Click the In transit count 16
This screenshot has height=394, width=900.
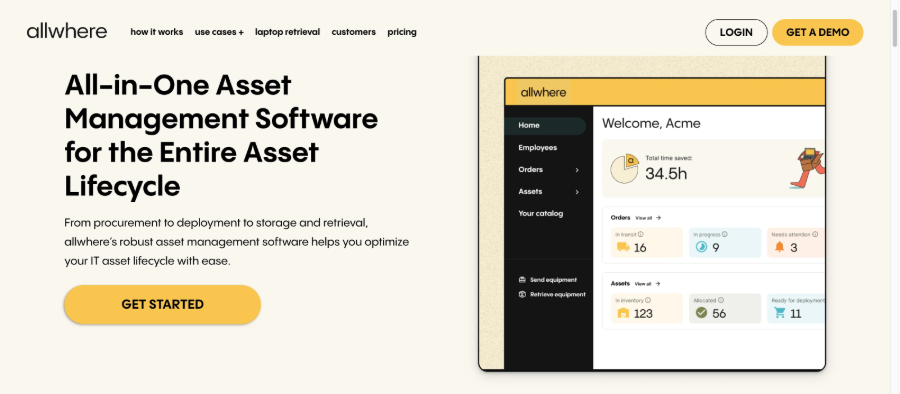click(640, 248)
